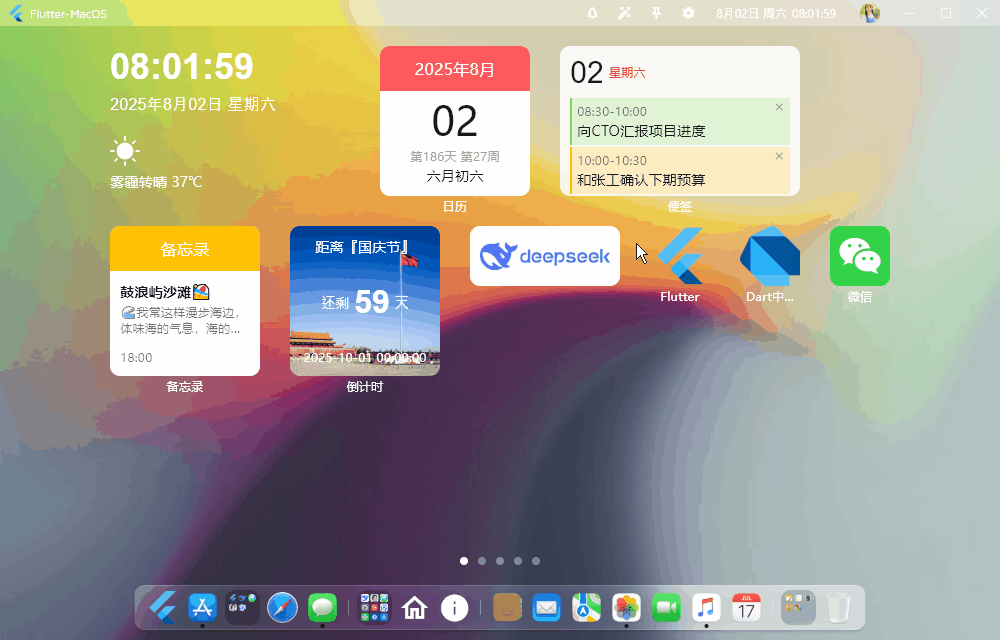Open the Flutter desktop shortcut
Viewport: 1000px width, 640px height.
[680, 257]
